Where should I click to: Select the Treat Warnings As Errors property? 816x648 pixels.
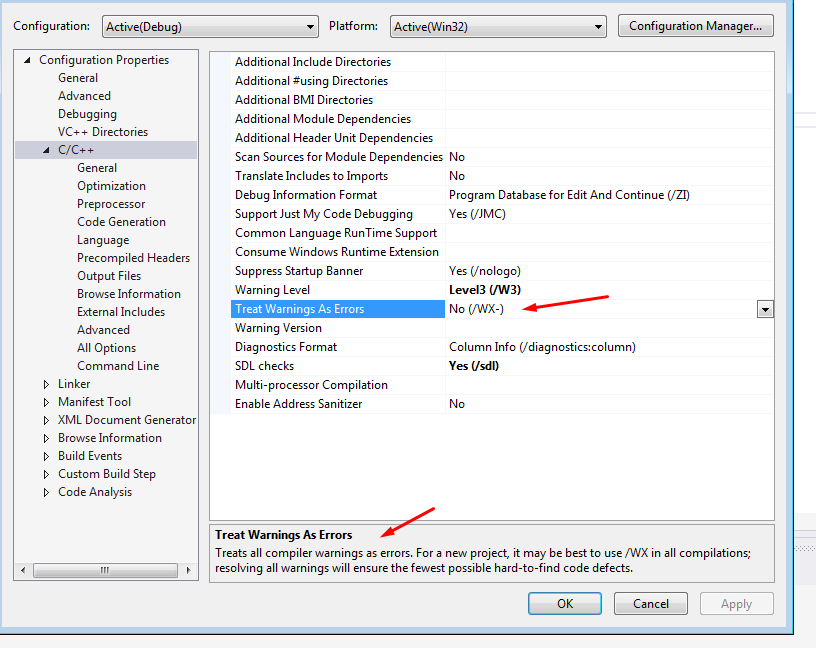pyautogui.click(x=338, y=309)
